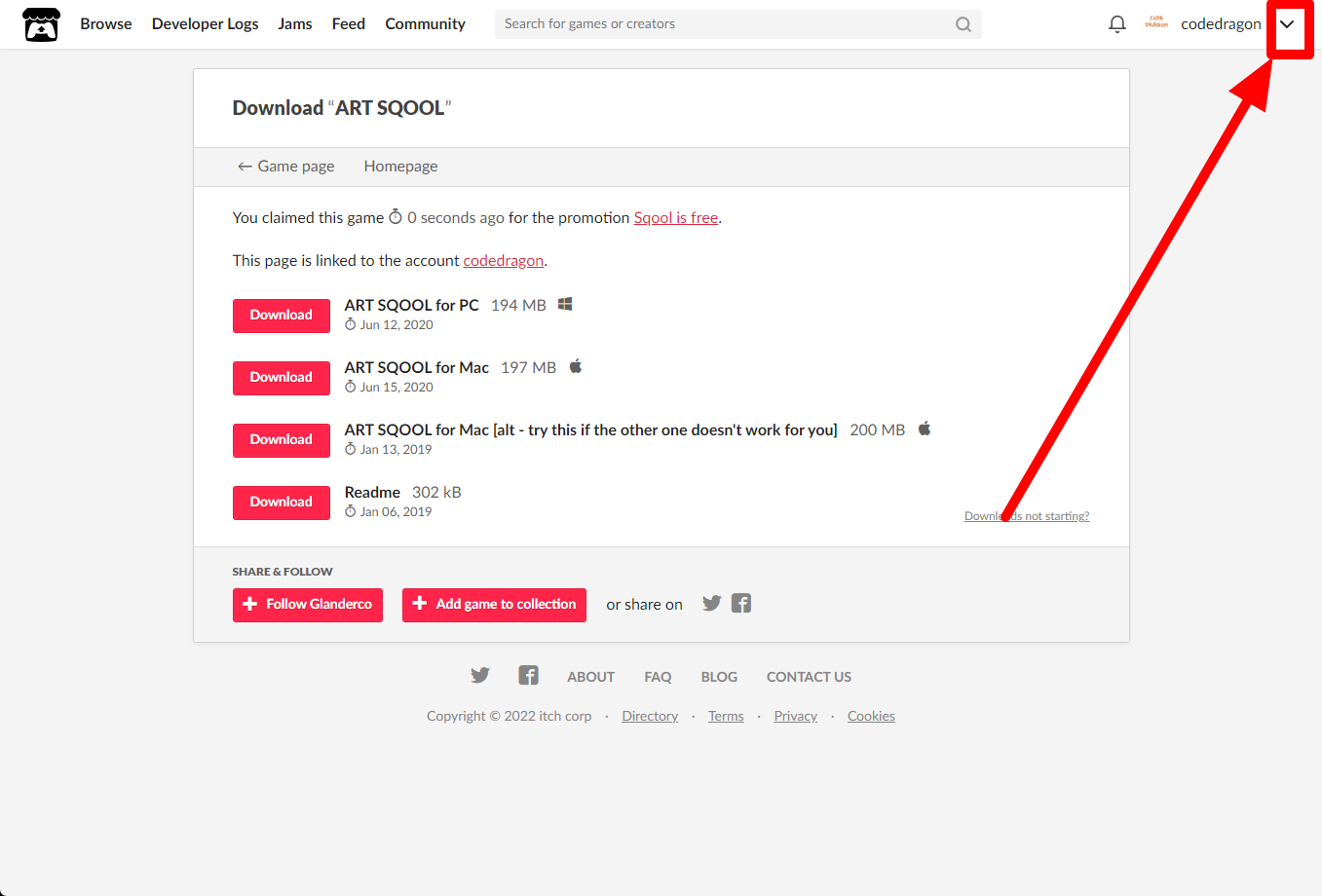Image resolution: width=1322 pixels, height=896 pixels.
Task: Expand the account dropdown chevron
Action: [x=1287, y=24]
